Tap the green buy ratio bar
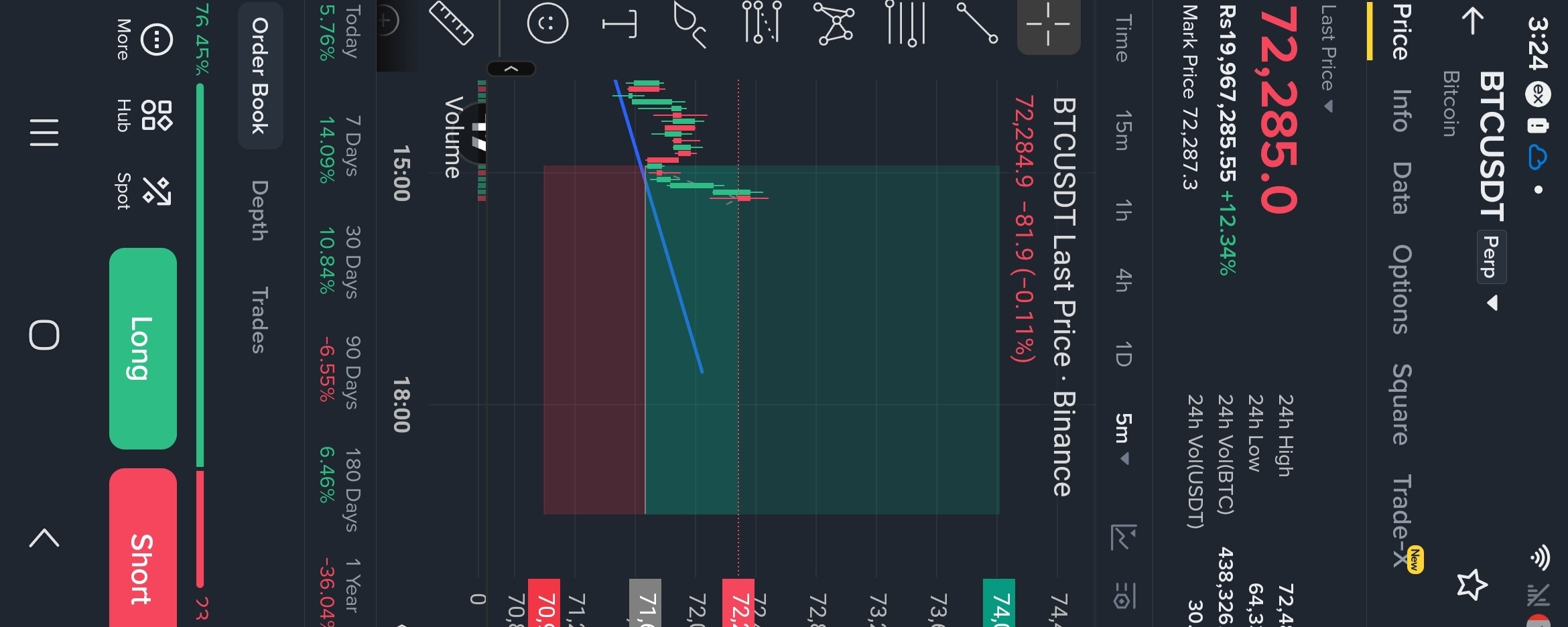Screen dimensions: 1568x627 200,275
